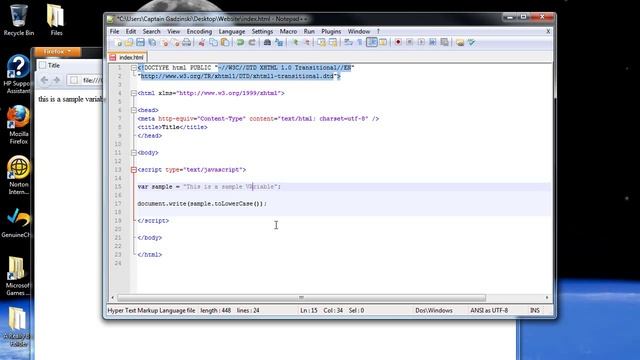Click the Zoom In toolbar icon

click(295, 42)
